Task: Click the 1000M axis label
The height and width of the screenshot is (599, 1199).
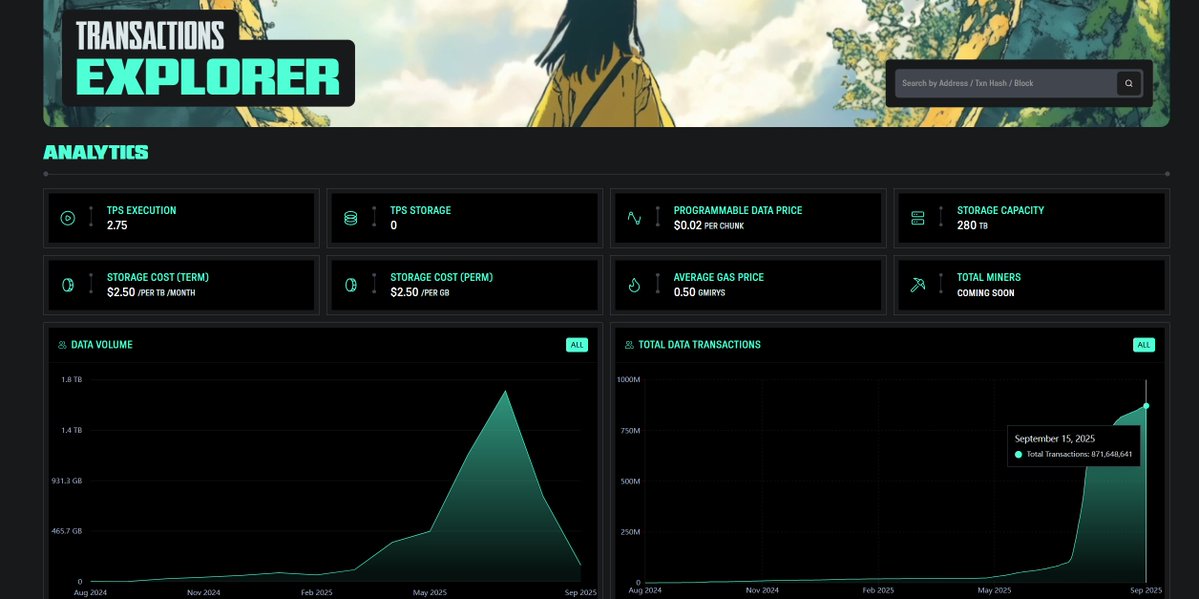Action: [628, 379]
